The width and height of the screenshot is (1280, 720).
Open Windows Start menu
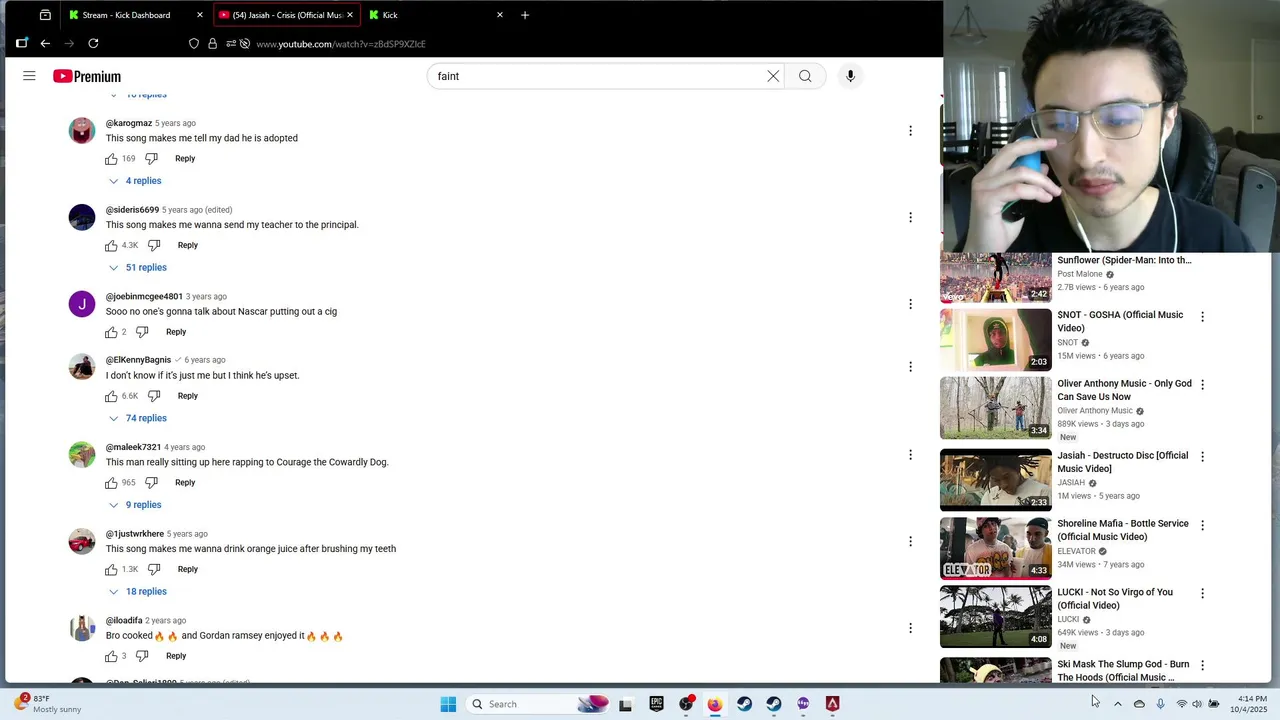(x=448, y=704)
